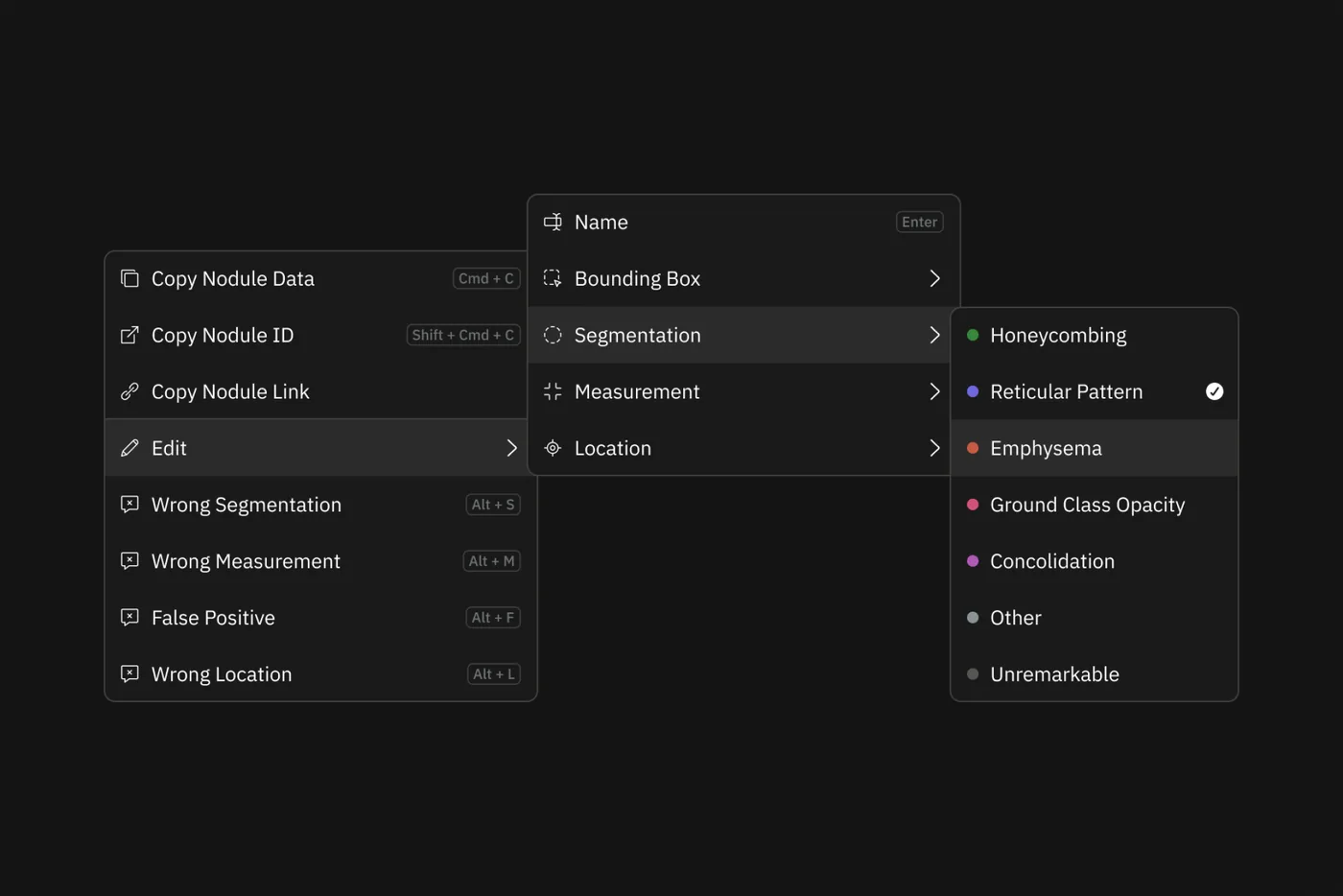1343x896 pixels.
Task: Choose Name in the Edit submenu
Action: [x=743, y=222]
